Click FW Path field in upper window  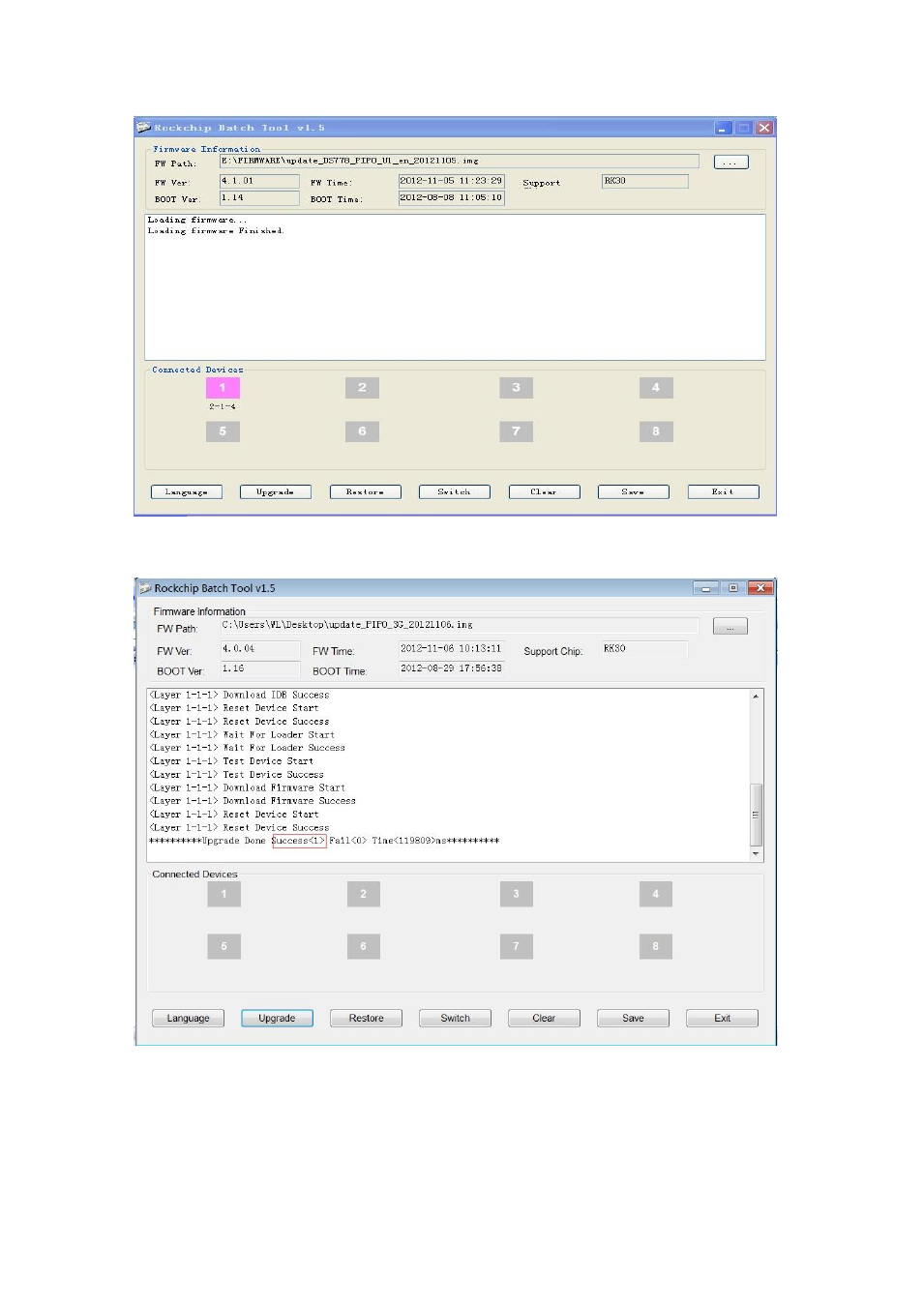click(459, 162)
